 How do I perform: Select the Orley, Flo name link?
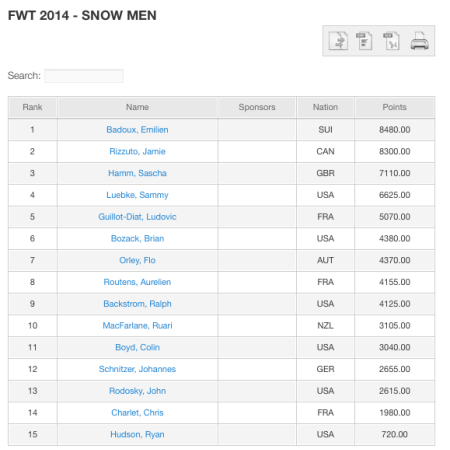click(137, 260)
